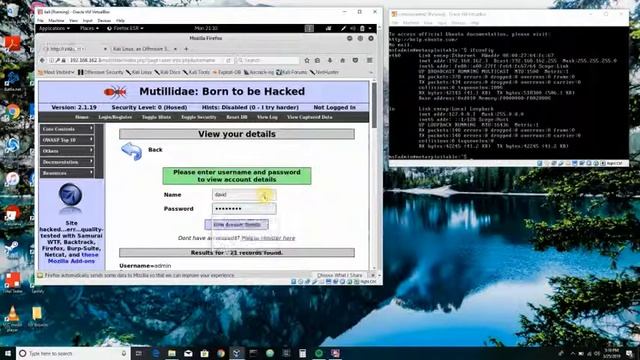Click the Firefox back navigation arrow

click(x=42, y=60)
